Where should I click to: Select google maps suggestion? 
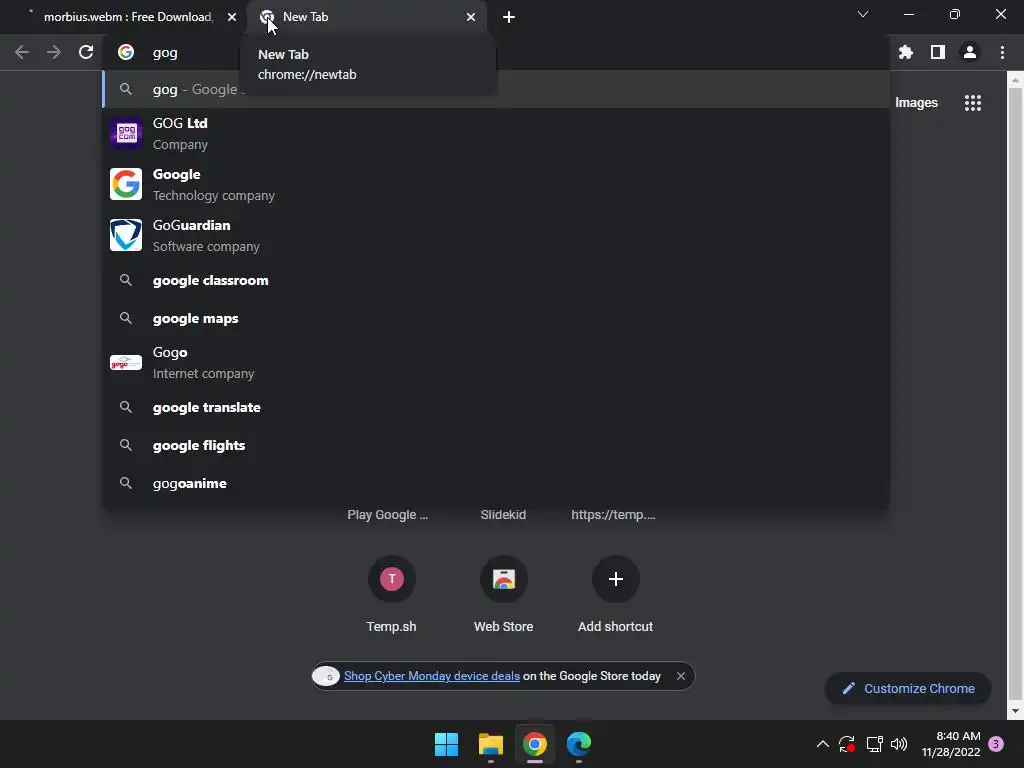click(x=496, y=318)
